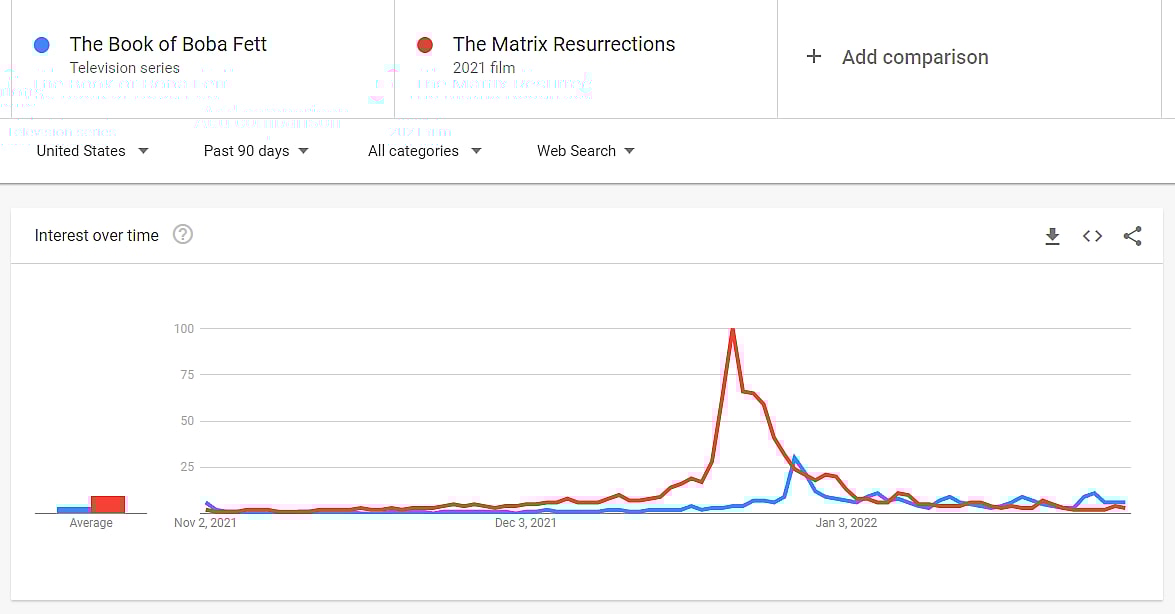Click the Jan 3, 2022 axis label
This screenshot has width=1175, height=614.
coord(846,523)
